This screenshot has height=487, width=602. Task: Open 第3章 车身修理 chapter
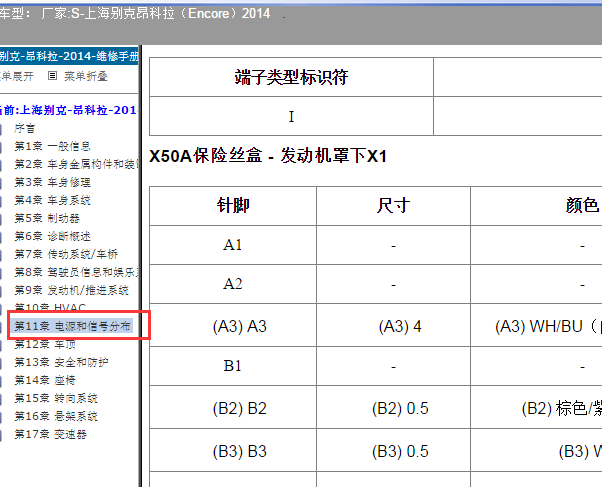(52, 182)
